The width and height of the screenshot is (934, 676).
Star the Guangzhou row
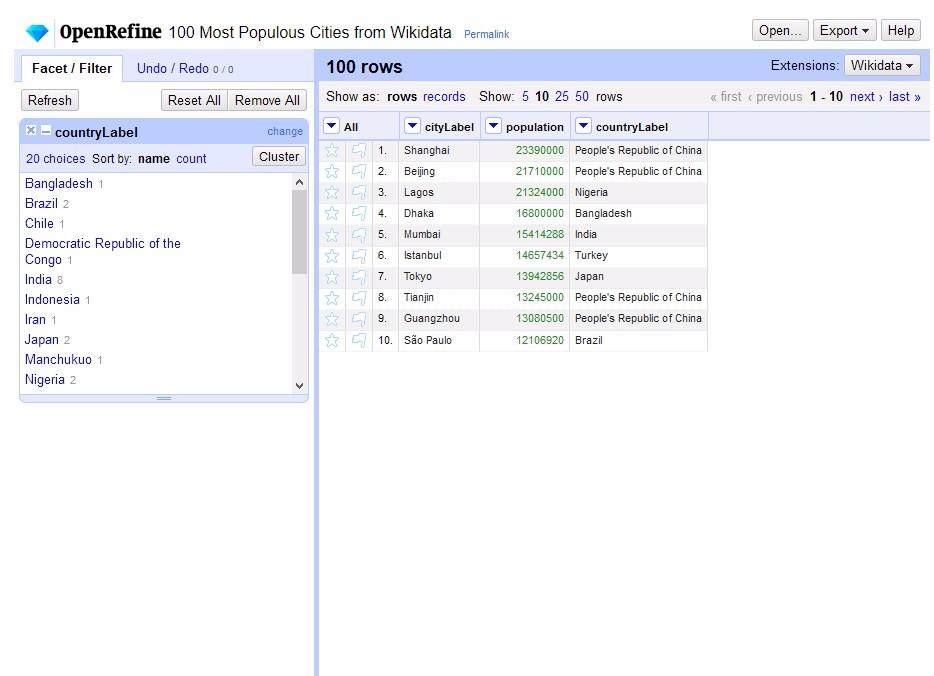332,319
